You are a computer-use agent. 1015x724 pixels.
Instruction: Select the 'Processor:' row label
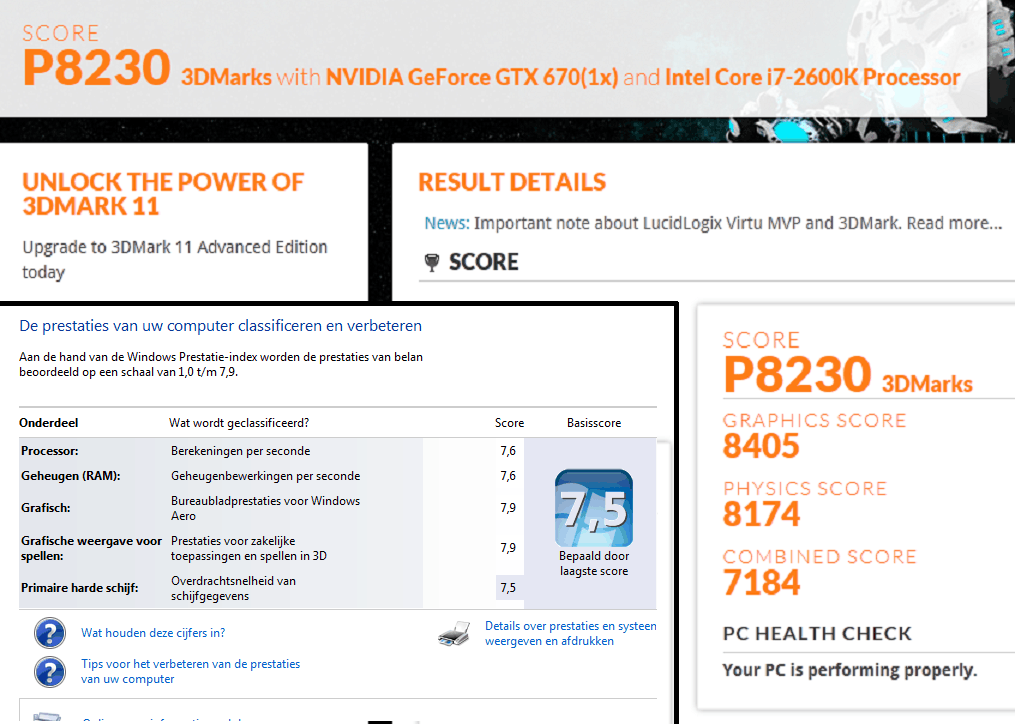(49, 451)
